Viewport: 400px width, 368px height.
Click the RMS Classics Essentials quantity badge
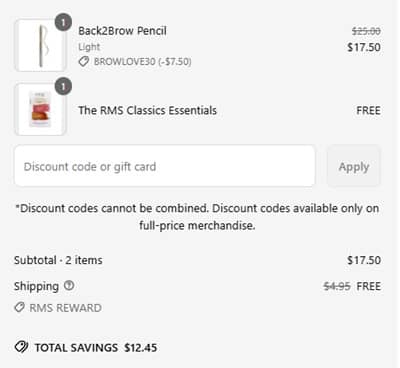63,87
